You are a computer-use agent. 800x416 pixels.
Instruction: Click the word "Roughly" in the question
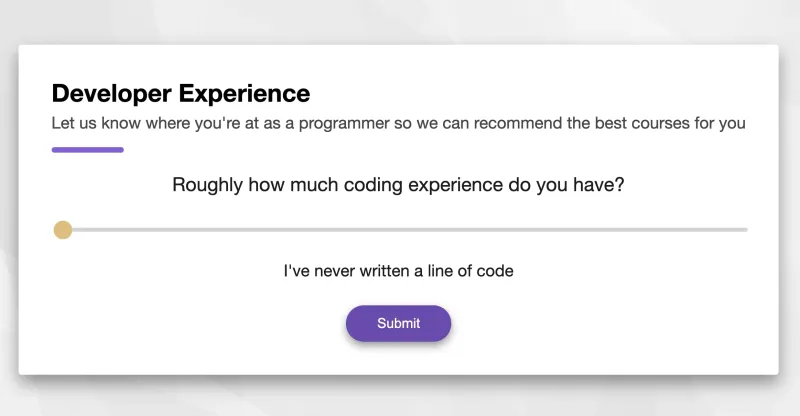[207, 185]
